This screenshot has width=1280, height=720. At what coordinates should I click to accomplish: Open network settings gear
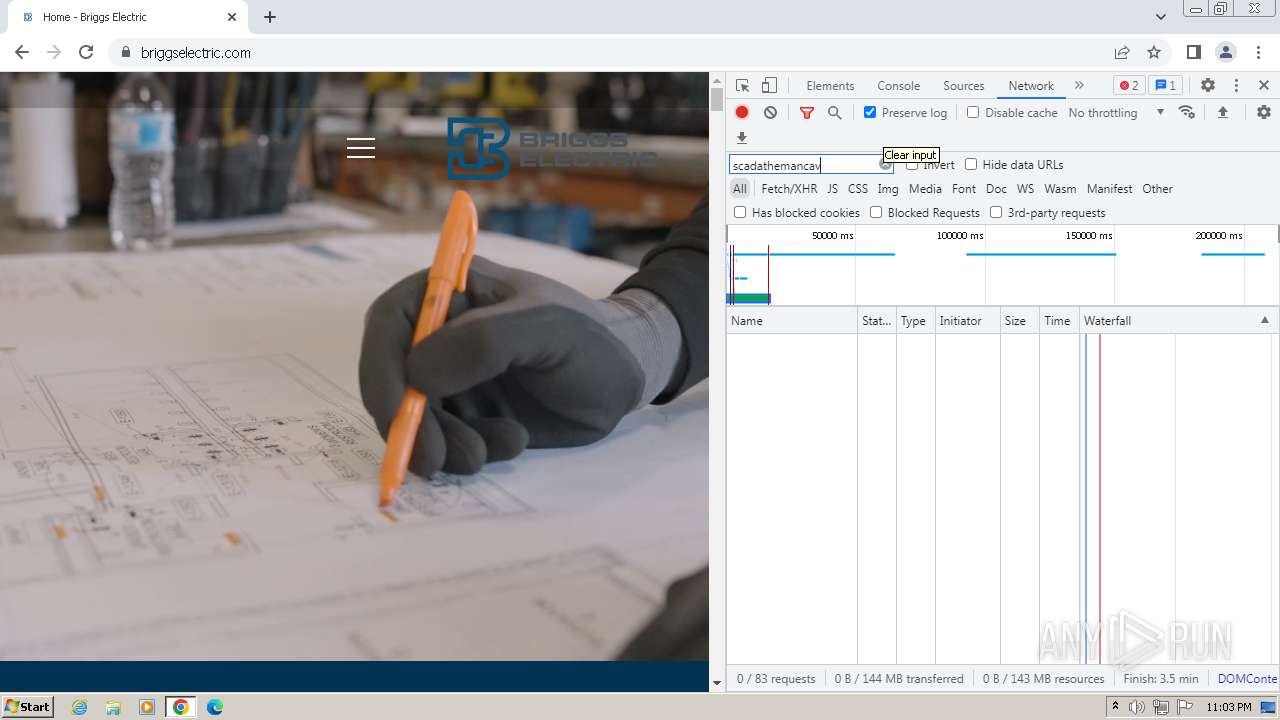coord(1264,112)
